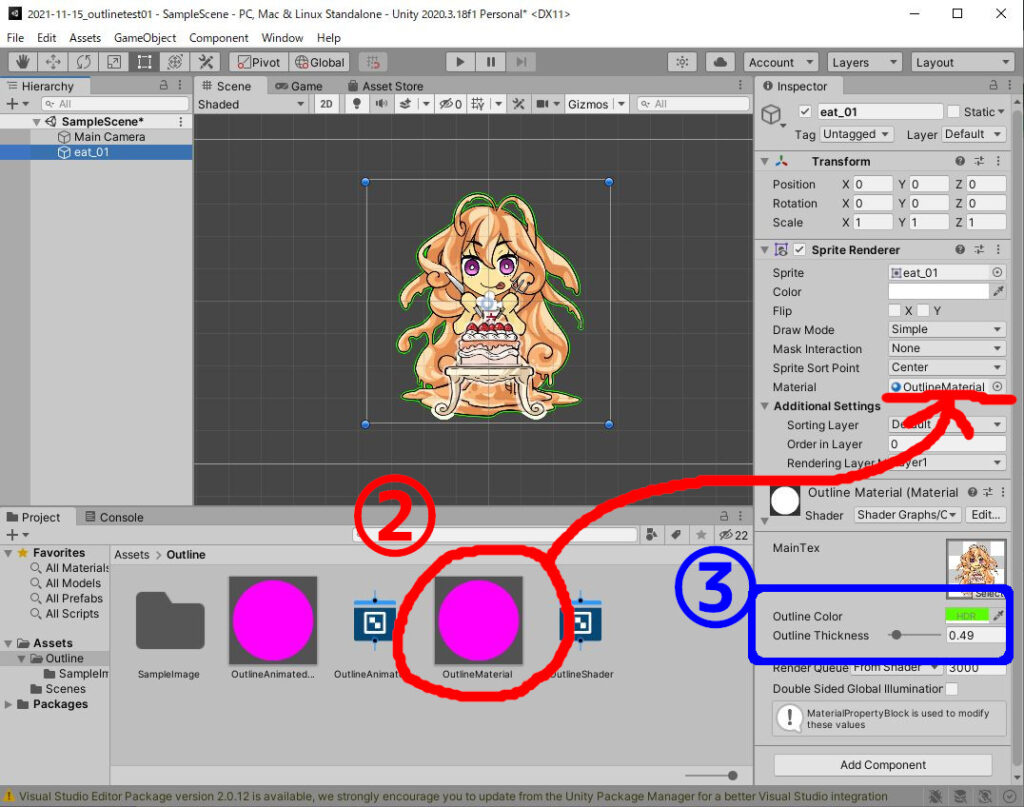Click the Step frame button
The height and width of the screenshot is (807, 1024).
521,62
